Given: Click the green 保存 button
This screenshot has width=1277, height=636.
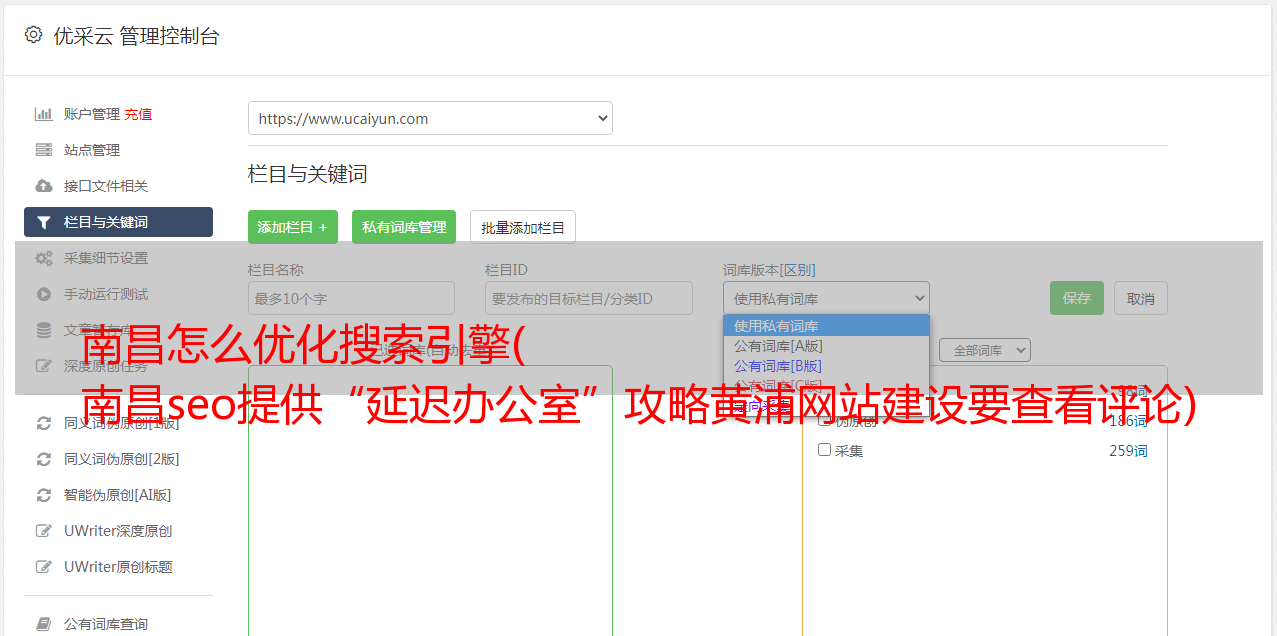Looking at the screenshot, I should pos(1077,298).
